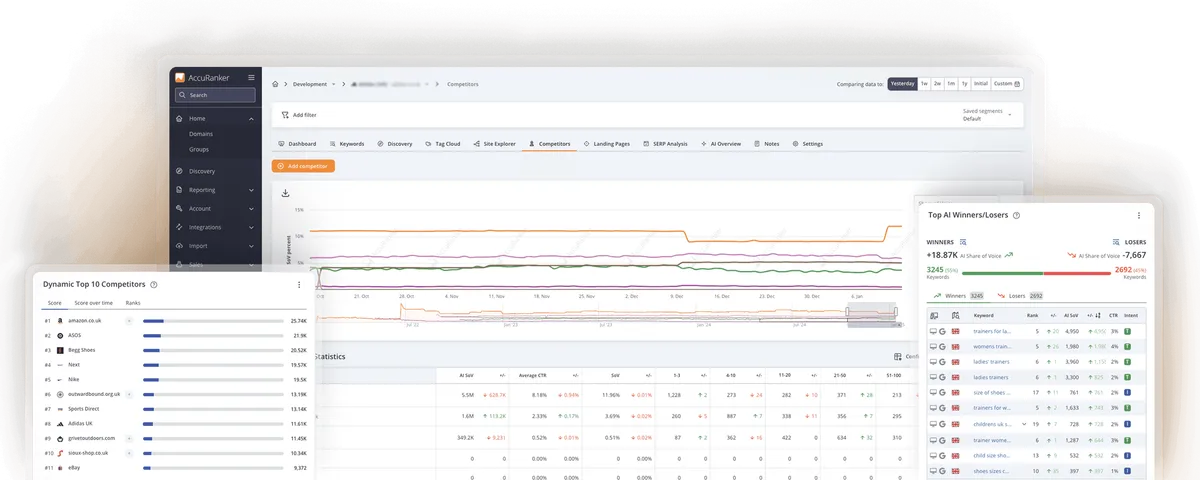Sort by the AI SoV column header

click(1071, 315)
